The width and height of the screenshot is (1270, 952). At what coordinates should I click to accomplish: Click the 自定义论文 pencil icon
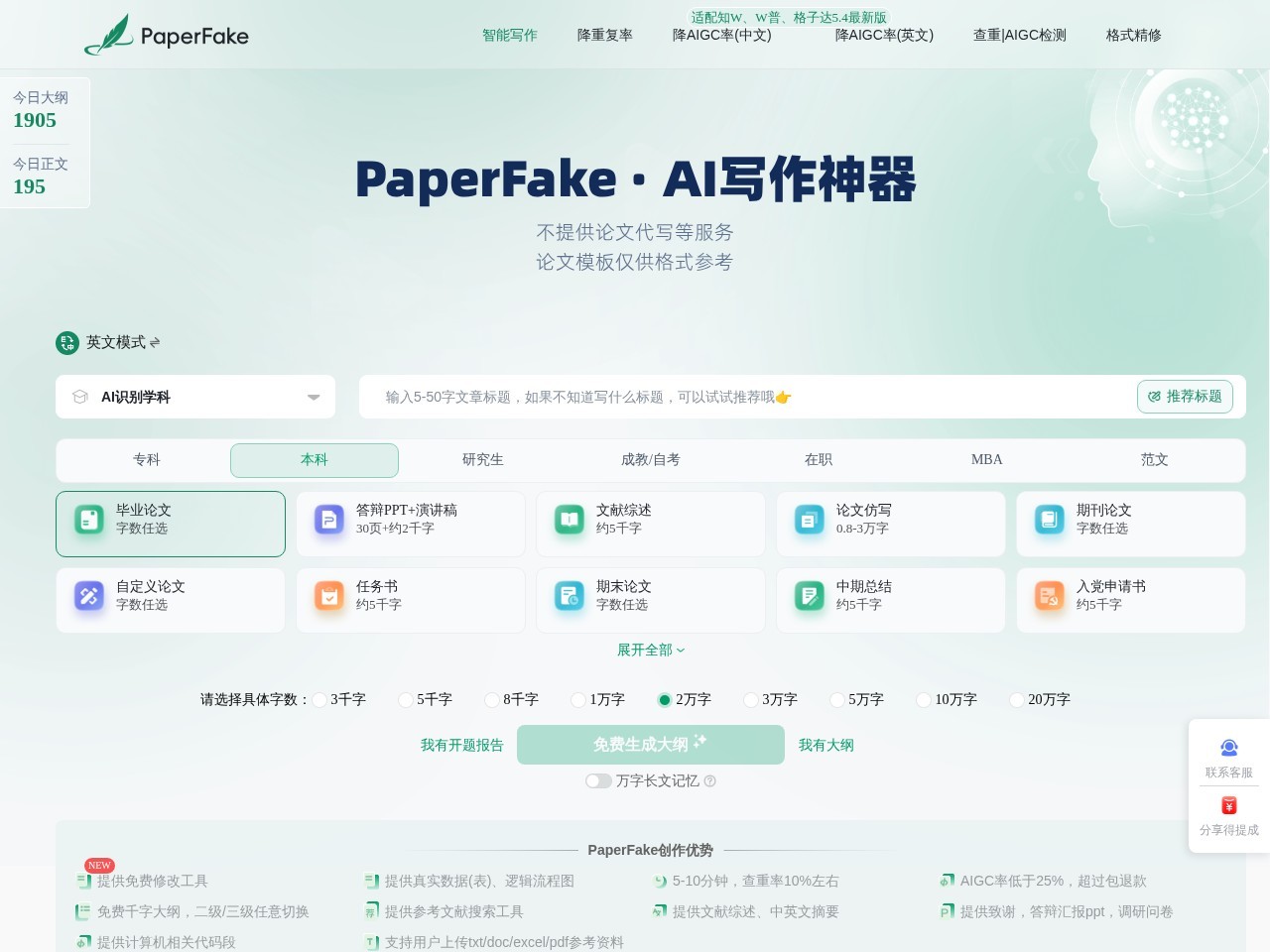pyautogui.click(x=89, y=595)
